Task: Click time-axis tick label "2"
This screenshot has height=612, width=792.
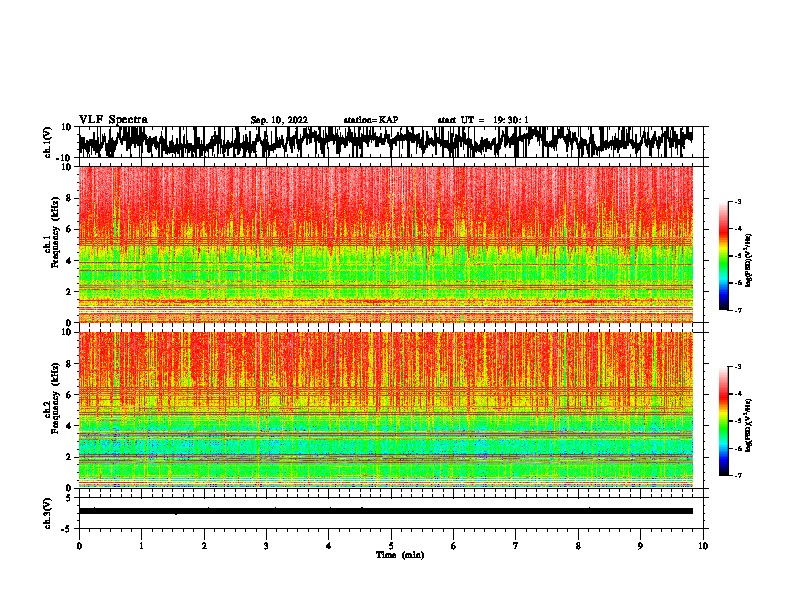Action: [204, 546]
